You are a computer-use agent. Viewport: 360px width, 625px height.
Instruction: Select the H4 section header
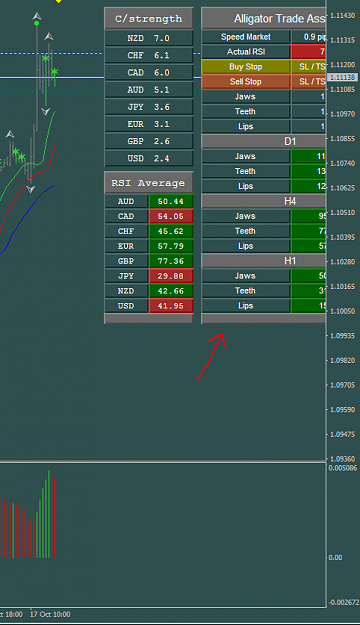(264, 201)
